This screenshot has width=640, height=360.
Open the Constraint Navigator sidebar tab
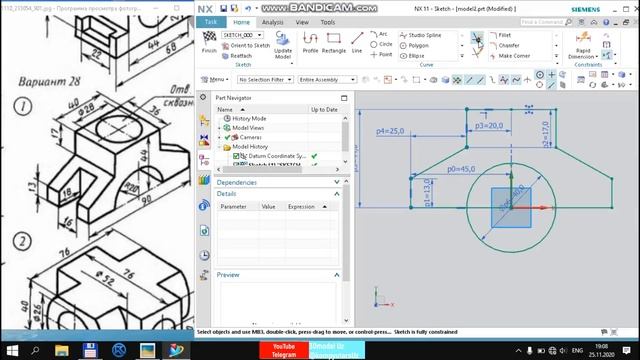click(204, 140)
